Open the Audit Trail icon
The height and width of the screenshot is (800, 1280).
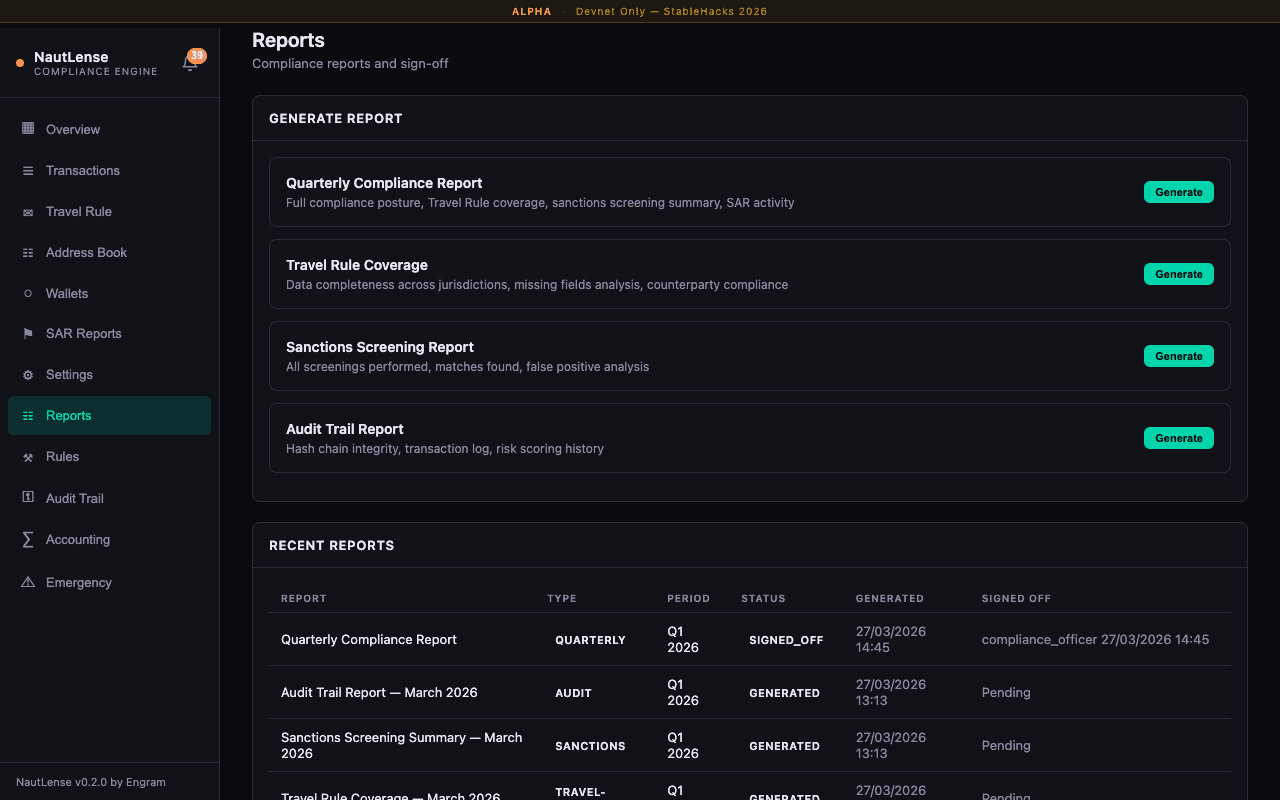[28, 498]
